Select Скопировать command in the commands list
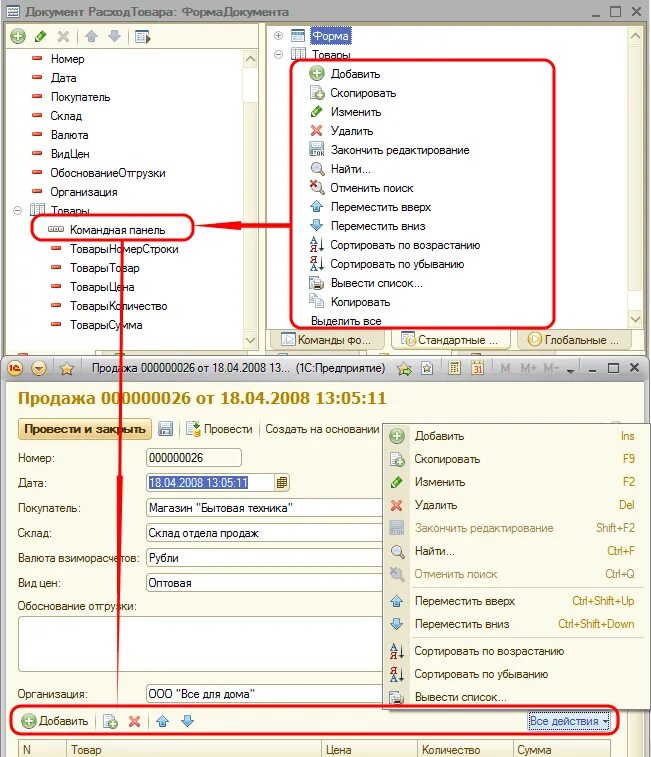The height and width of the screenshot is (757, 651). tap(363, 93)
